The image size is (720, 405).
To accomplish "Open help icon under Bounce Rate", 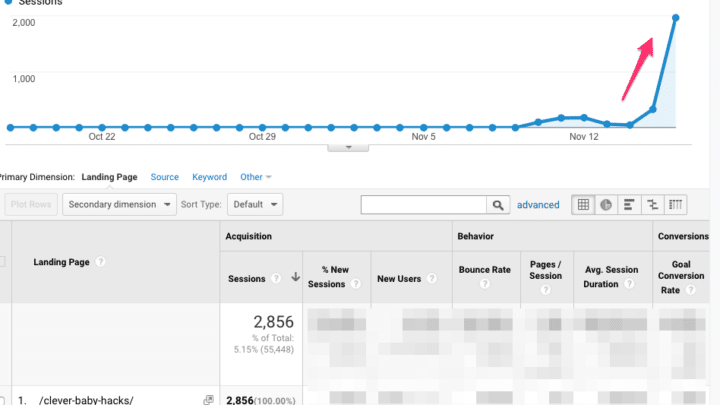I will (484, 284).
